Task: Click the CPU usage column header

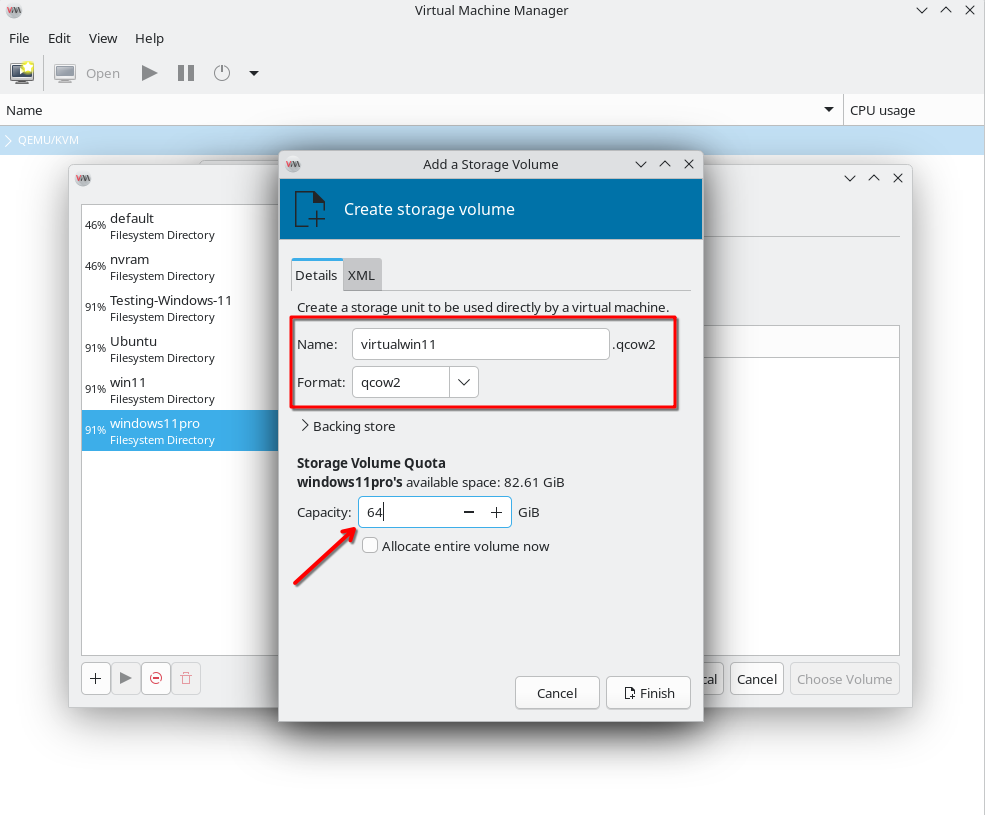Action: [x=914, y=110]
